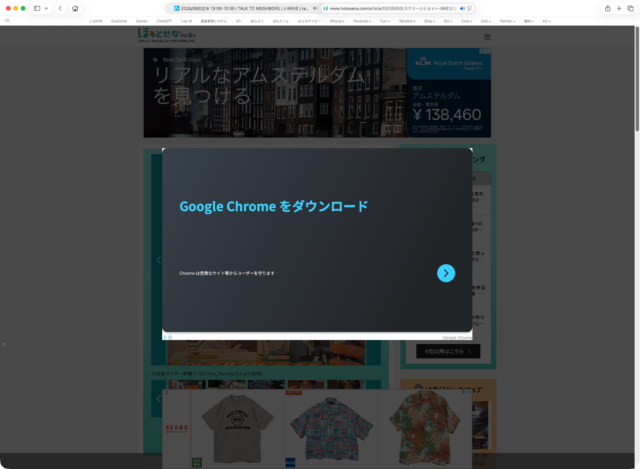Expand the Blog bookmarks folder
The height and width of the screenshot is (469, 640).
click(x=429, y=21)
